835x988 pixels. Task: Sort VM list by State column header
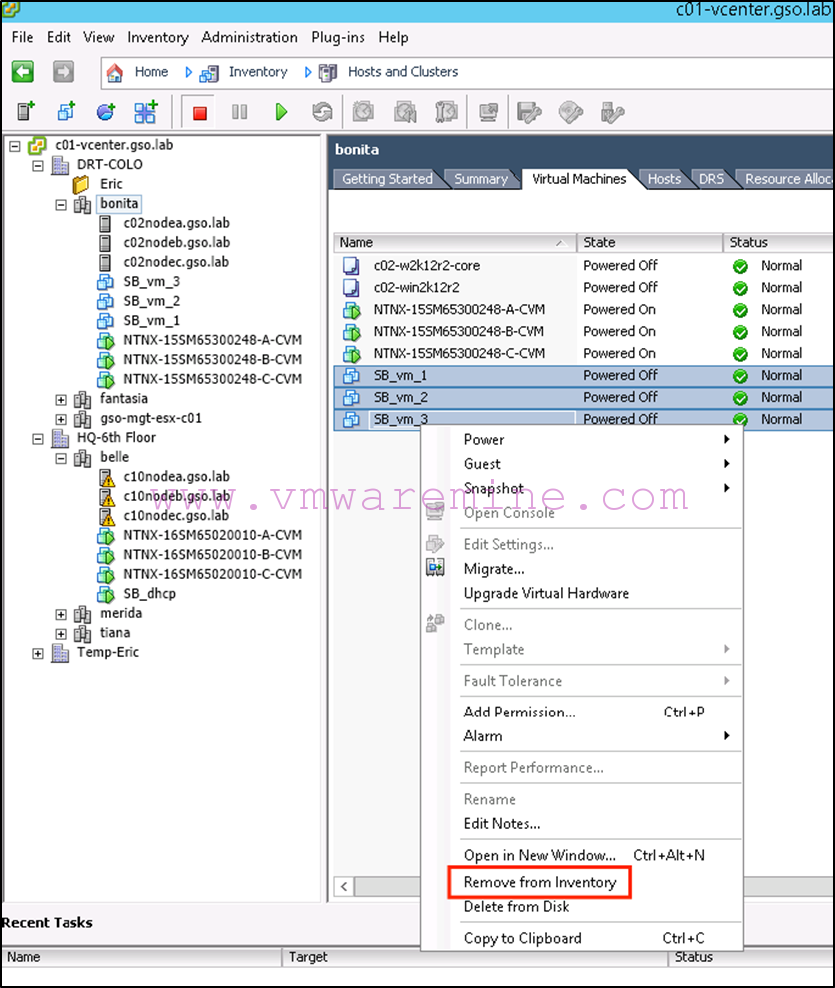650,243
